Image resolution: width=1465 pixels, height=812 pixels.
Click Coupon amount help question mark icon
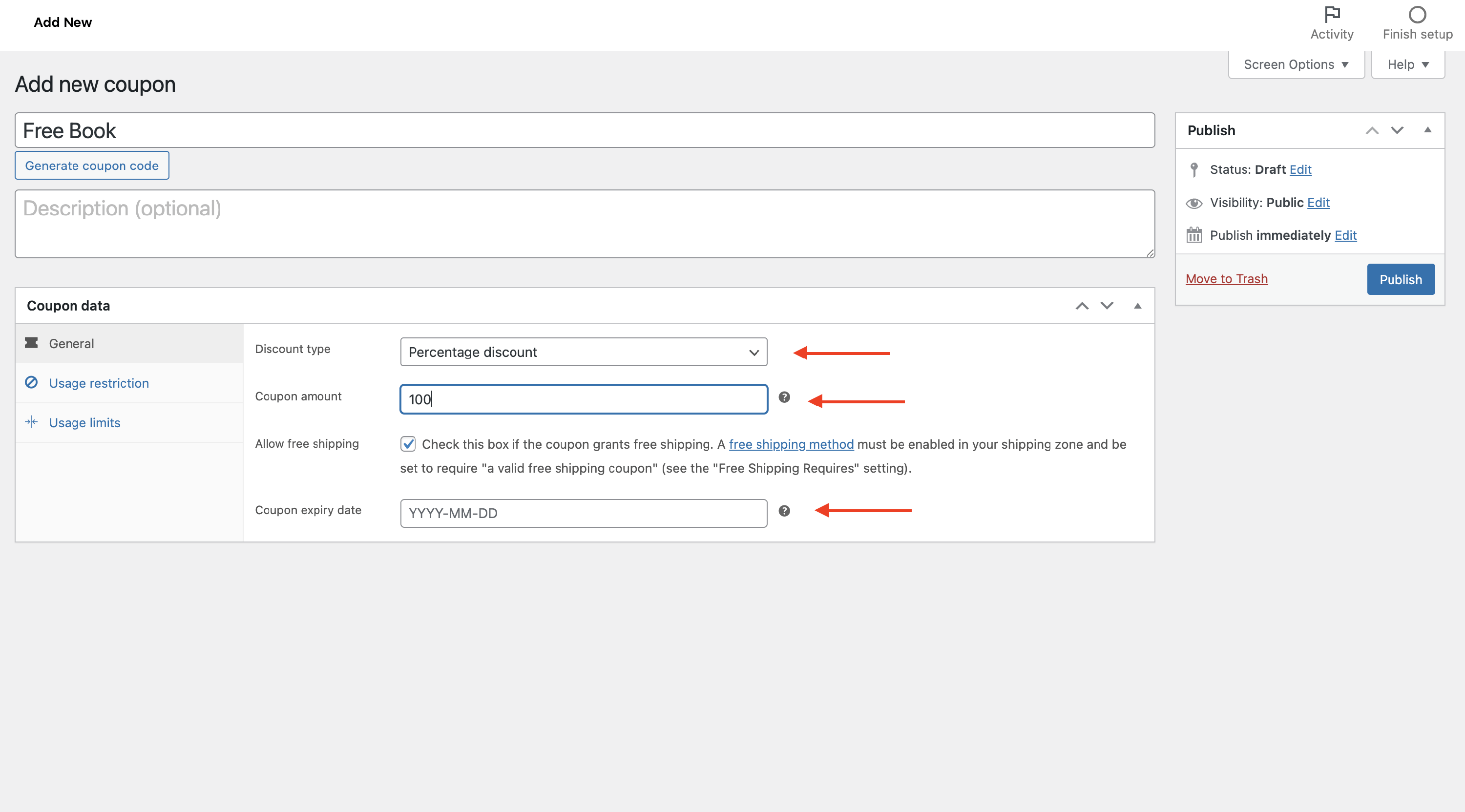[784, 397]
